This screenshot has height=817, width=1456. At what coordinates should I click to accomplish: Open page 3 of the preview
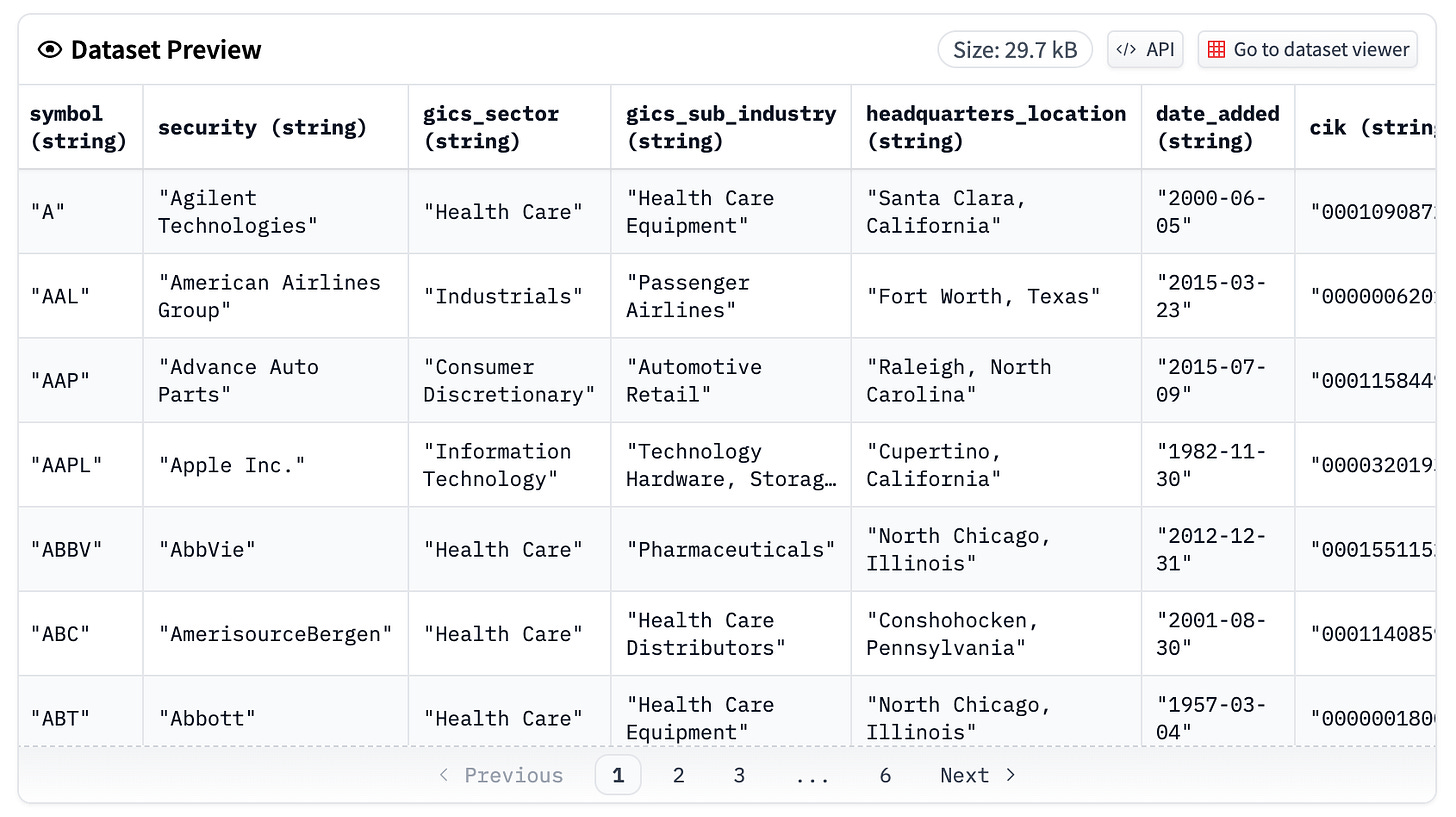point(739,775)
